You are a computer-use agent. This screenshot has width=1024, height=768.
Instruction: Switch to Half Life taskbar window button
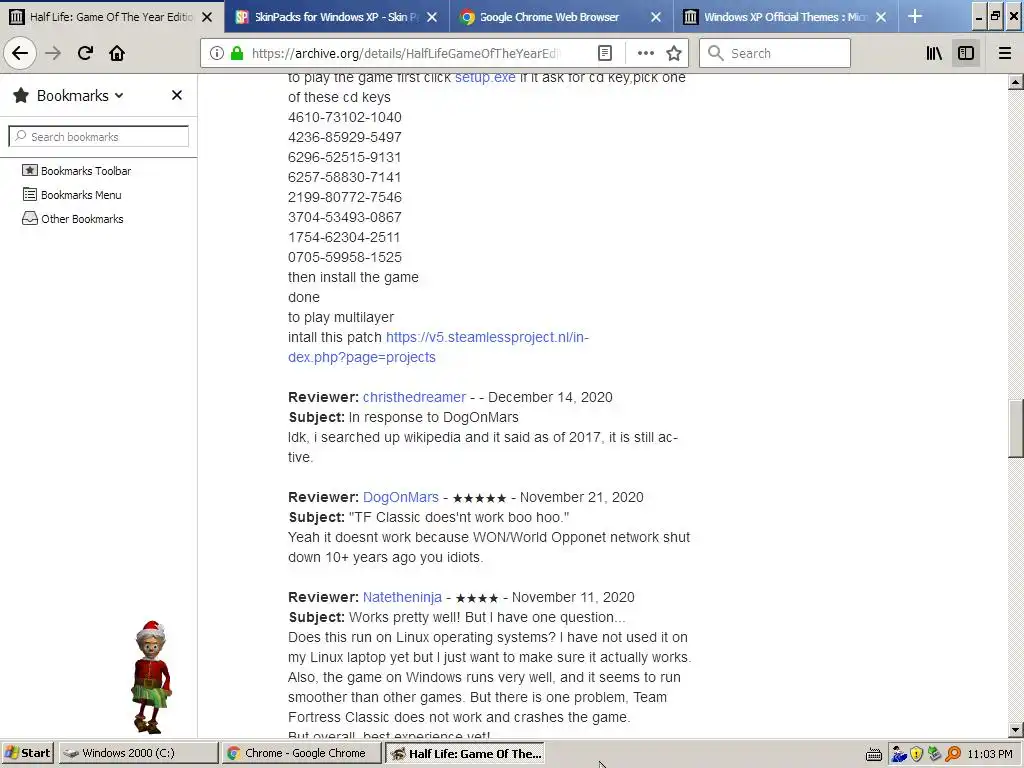tap(464, 753)
